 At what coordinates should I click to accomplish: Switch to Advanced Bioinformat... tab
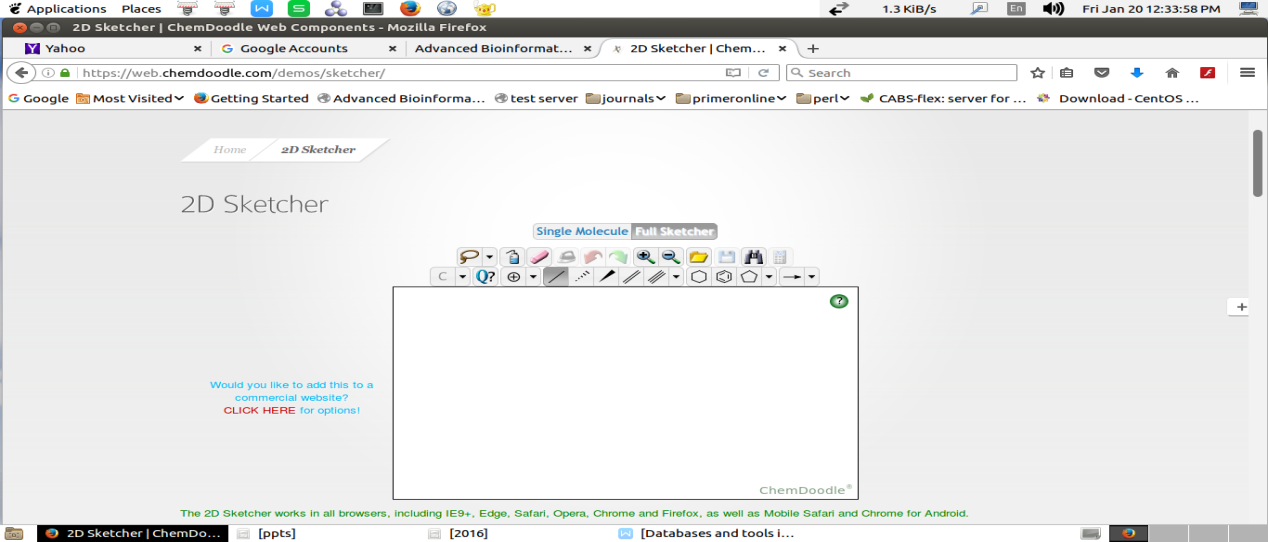pos(502,48)
